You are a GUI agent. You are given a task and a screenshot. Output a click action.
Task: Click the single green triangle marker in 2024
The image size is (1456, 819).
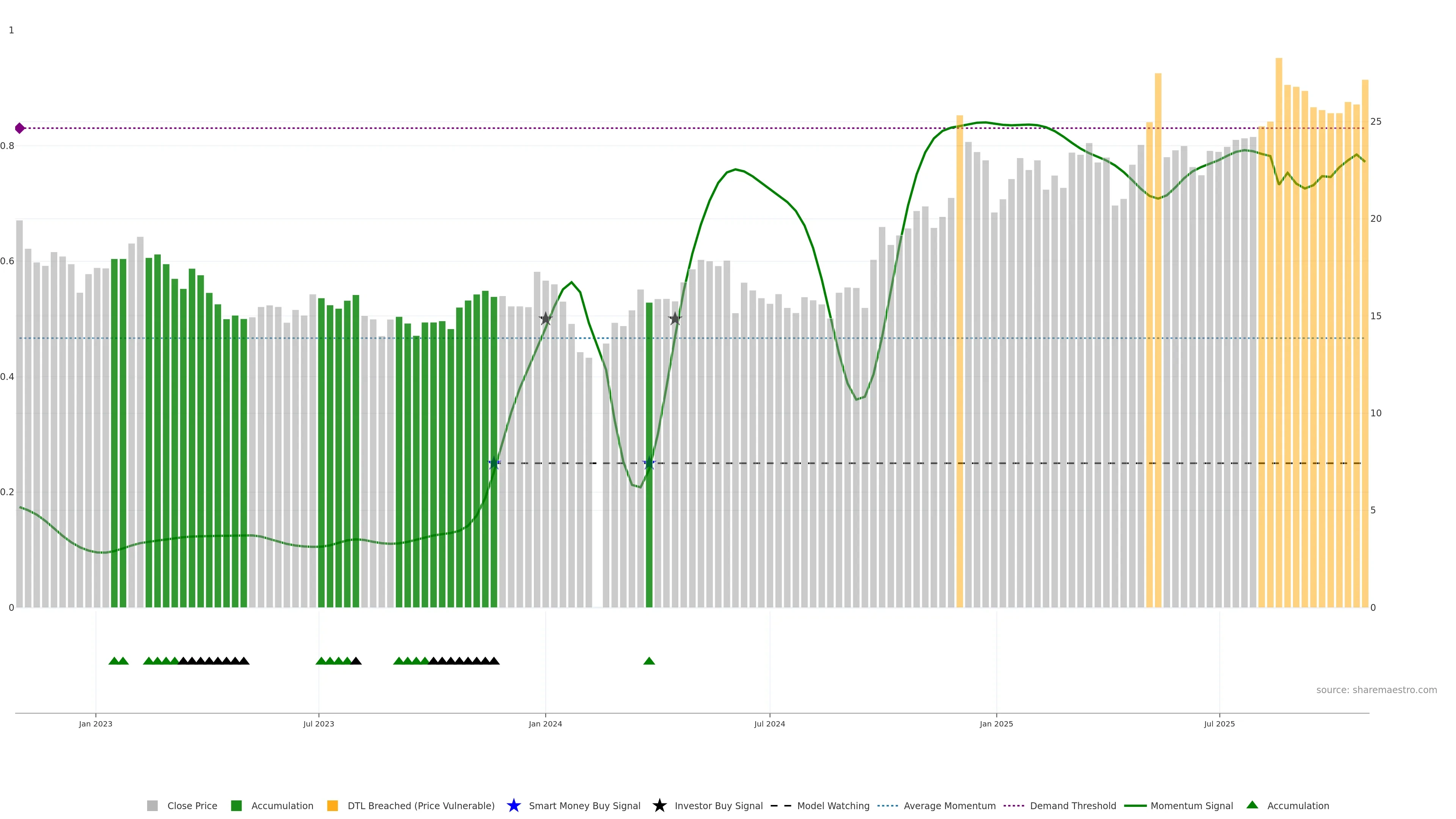(649, 661)
